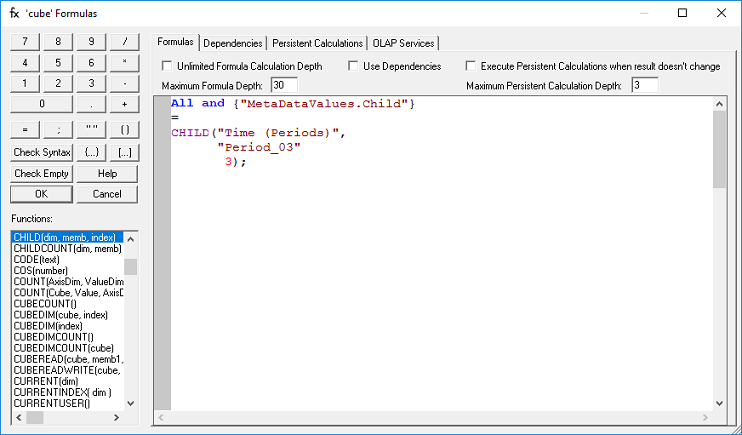Run Check Syntax on the formula

42,152
